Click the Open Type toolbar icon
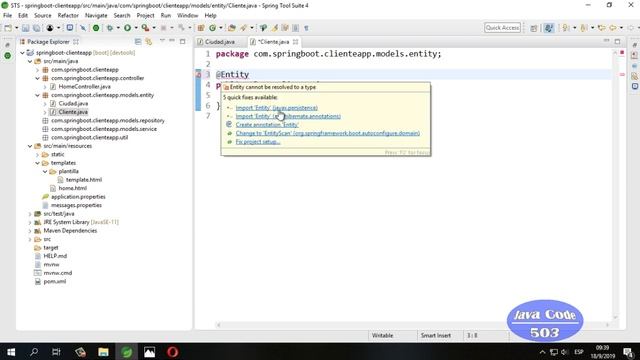The height and width of the screenshot is (360, 640). (x=231, y=28)
